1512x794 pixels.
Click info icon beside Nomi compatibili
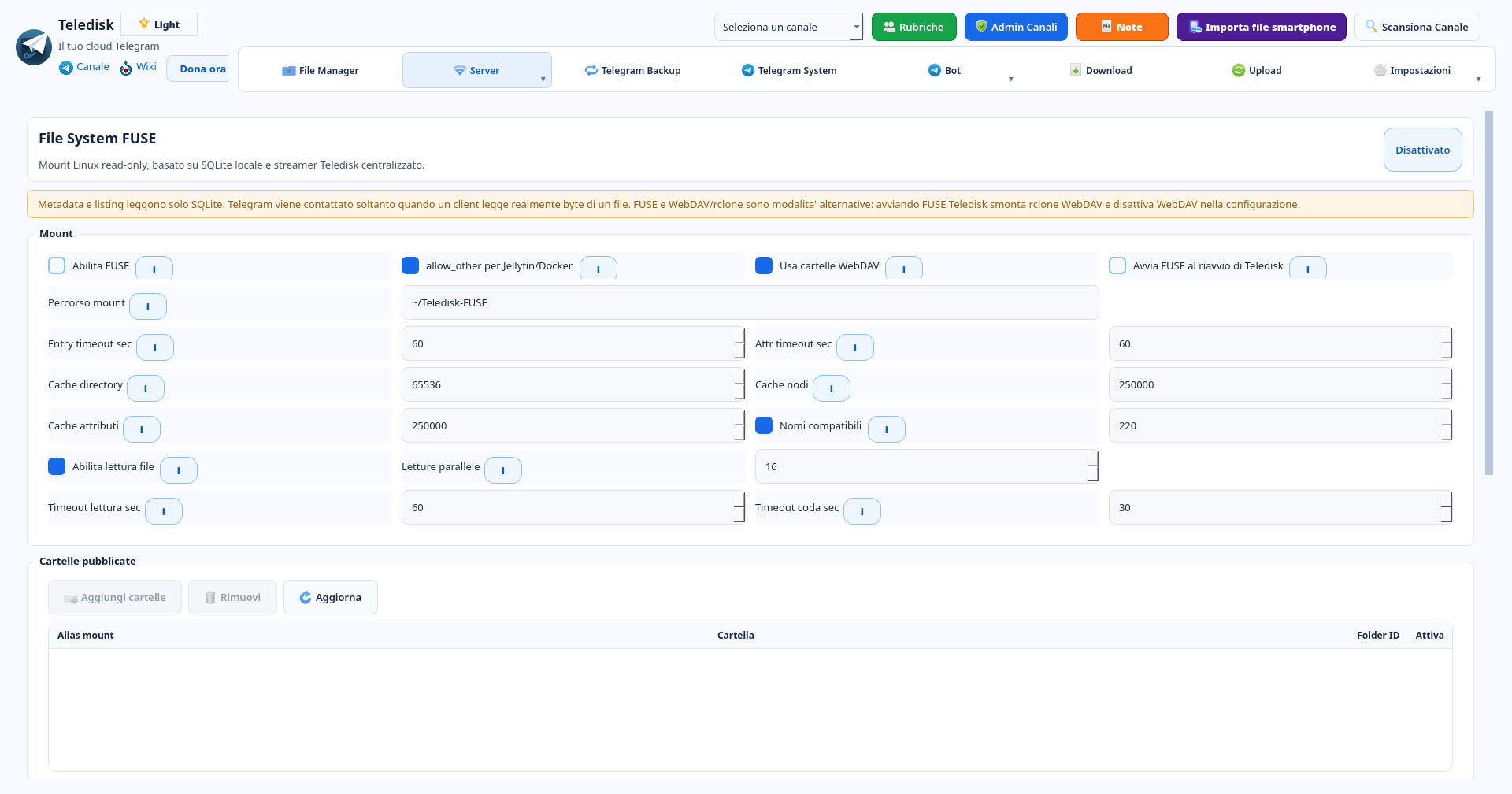tap(887, 429)
